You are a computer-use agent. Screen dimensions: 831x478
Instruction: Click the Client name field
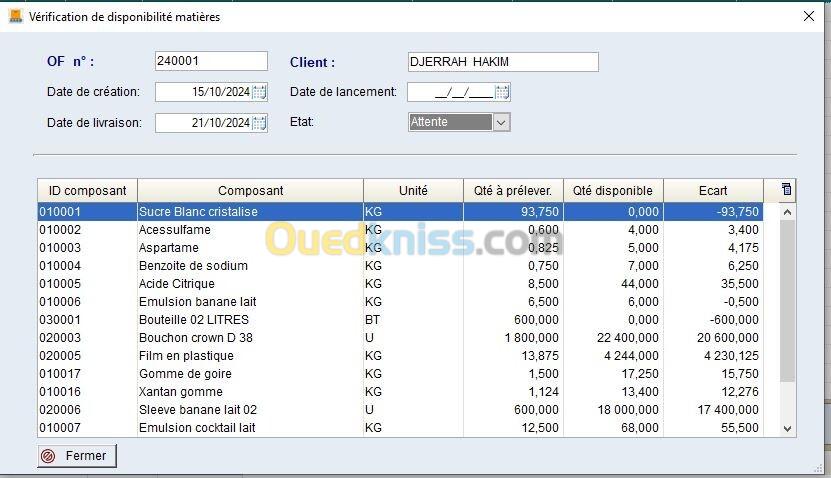tap(503, 62)
